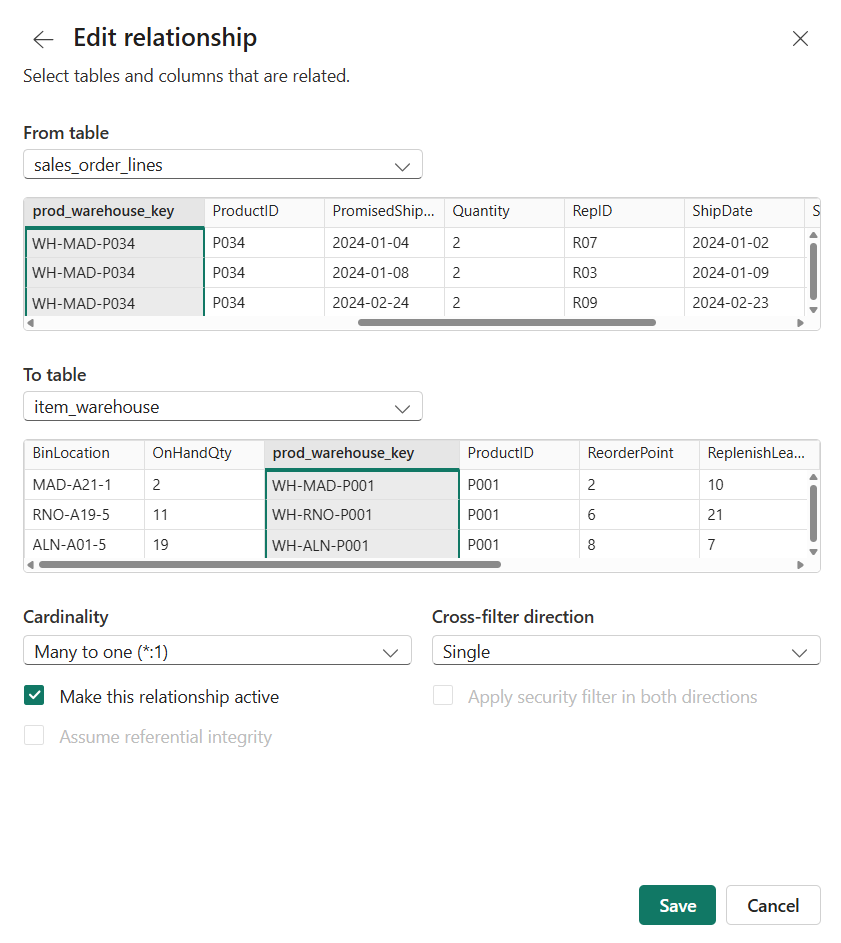The image size is (841, 943).
Task: Click down scroll arrow of To table
Action: (813, 552)
